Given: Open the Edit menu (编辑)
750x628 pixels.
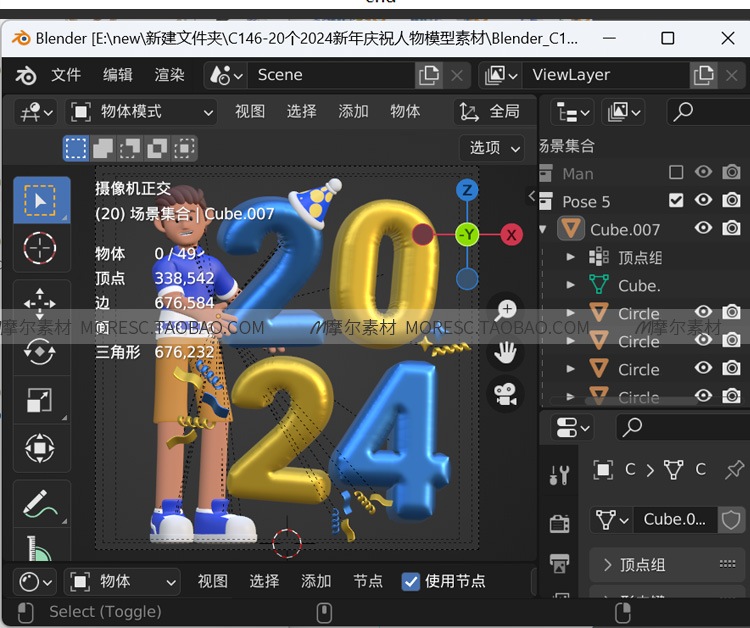Looking at the screenshot, I should point(118,75).
